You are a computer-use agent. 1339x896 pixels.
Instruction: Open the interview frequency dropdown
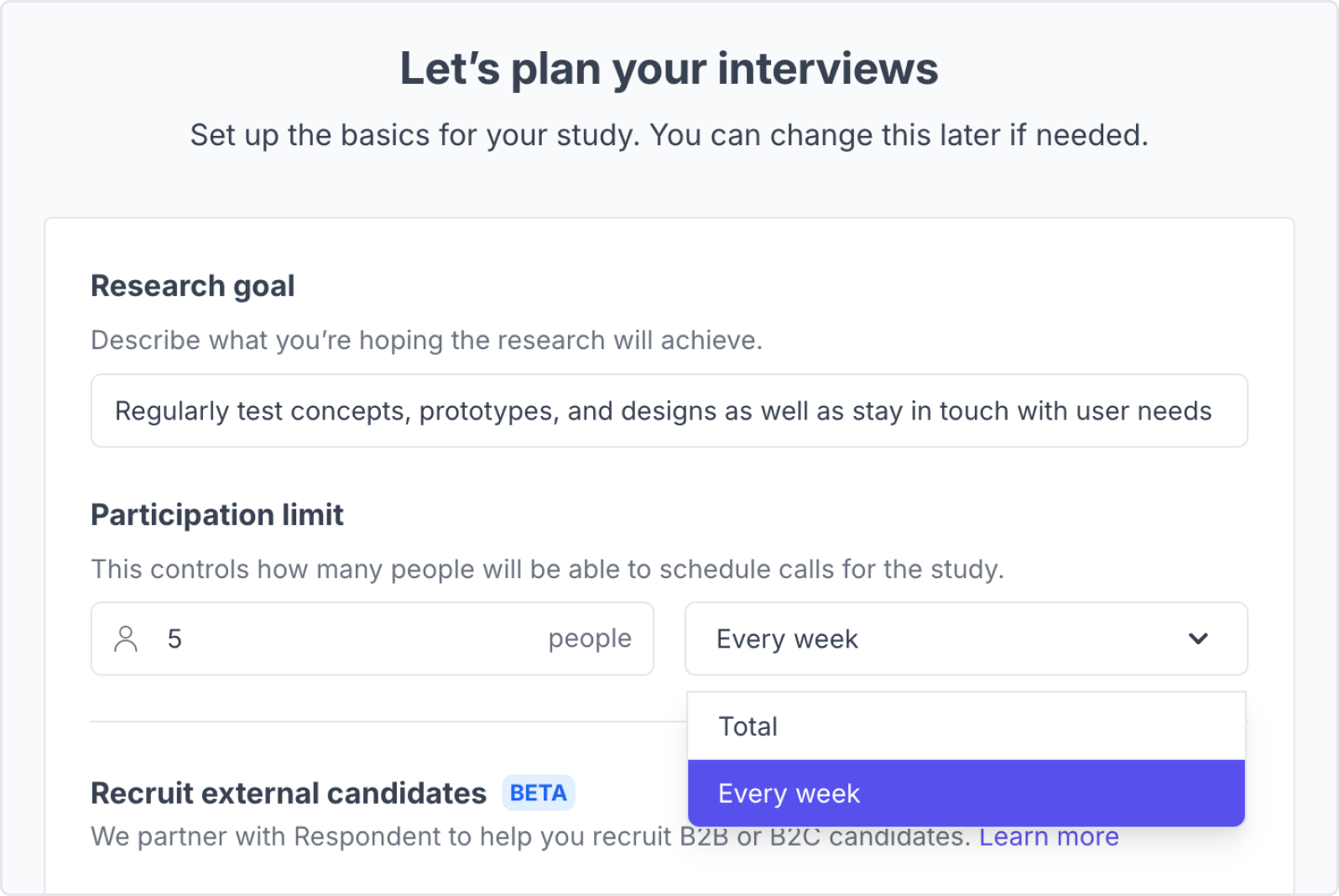(x=966, y=638)
